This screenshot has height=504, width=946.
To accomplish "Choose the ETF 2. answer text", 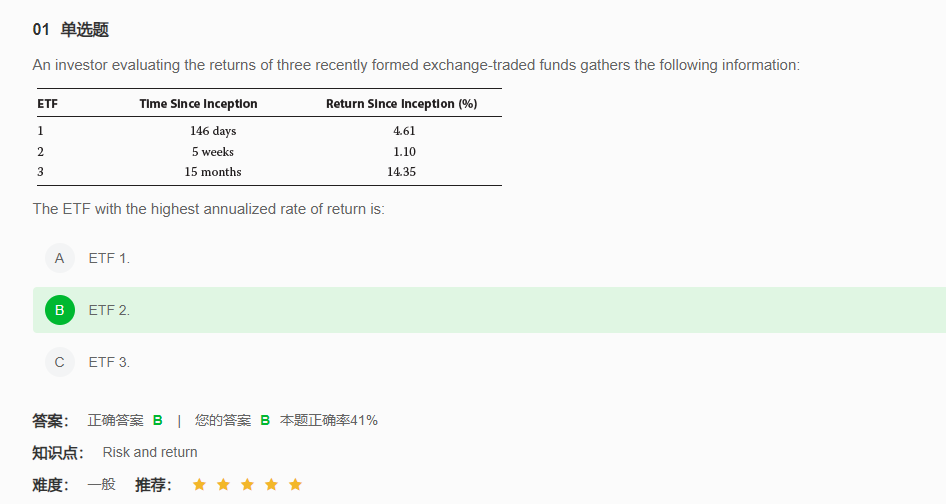I will coord(109,310).
